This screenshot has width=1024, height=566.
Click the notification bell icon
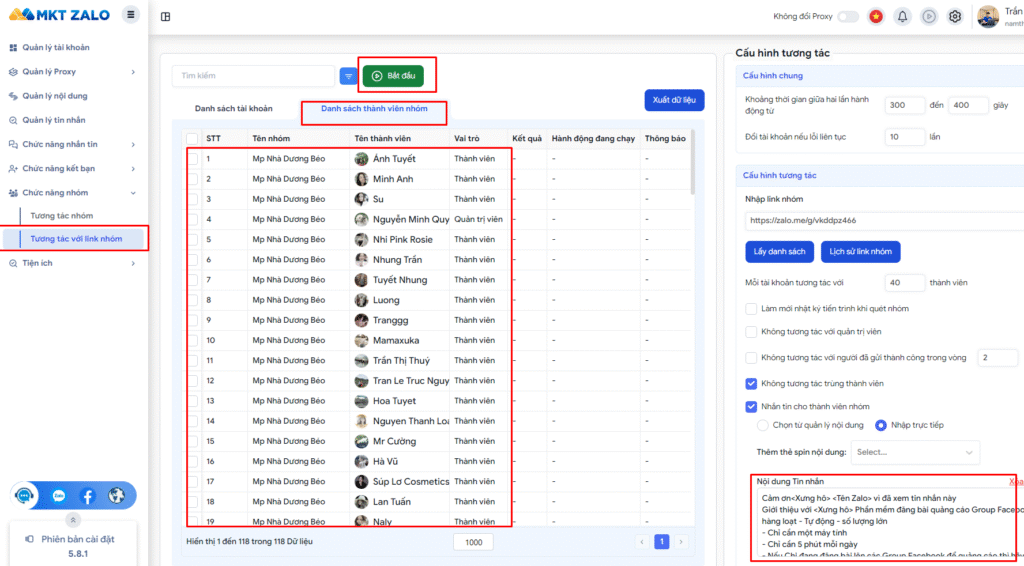click(903, 16)
